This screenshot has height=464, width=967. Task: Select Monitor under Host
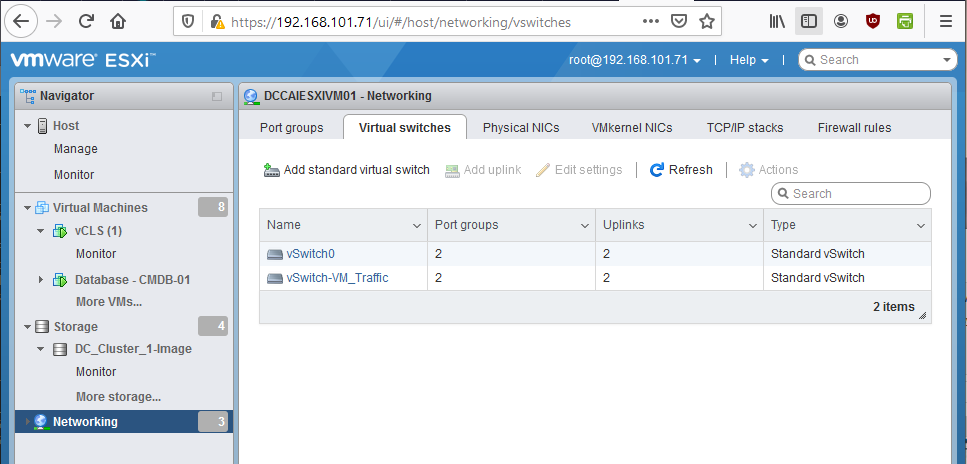coord(74,175)
